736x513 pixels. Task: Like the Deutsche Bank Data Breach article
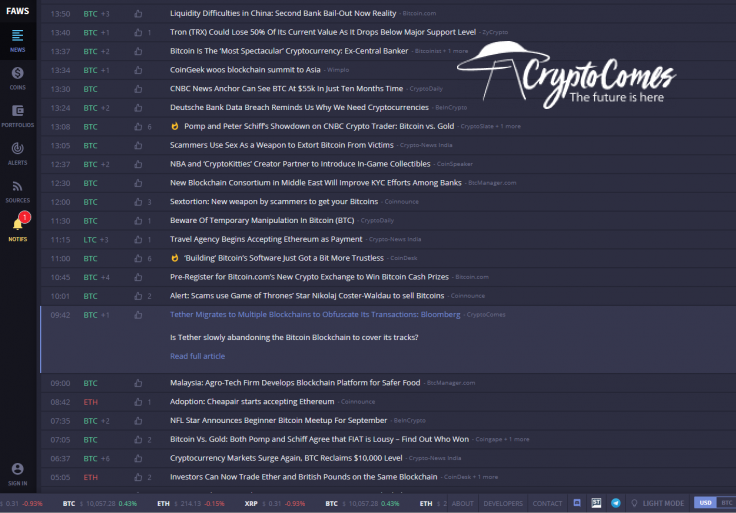coord(138,107)
